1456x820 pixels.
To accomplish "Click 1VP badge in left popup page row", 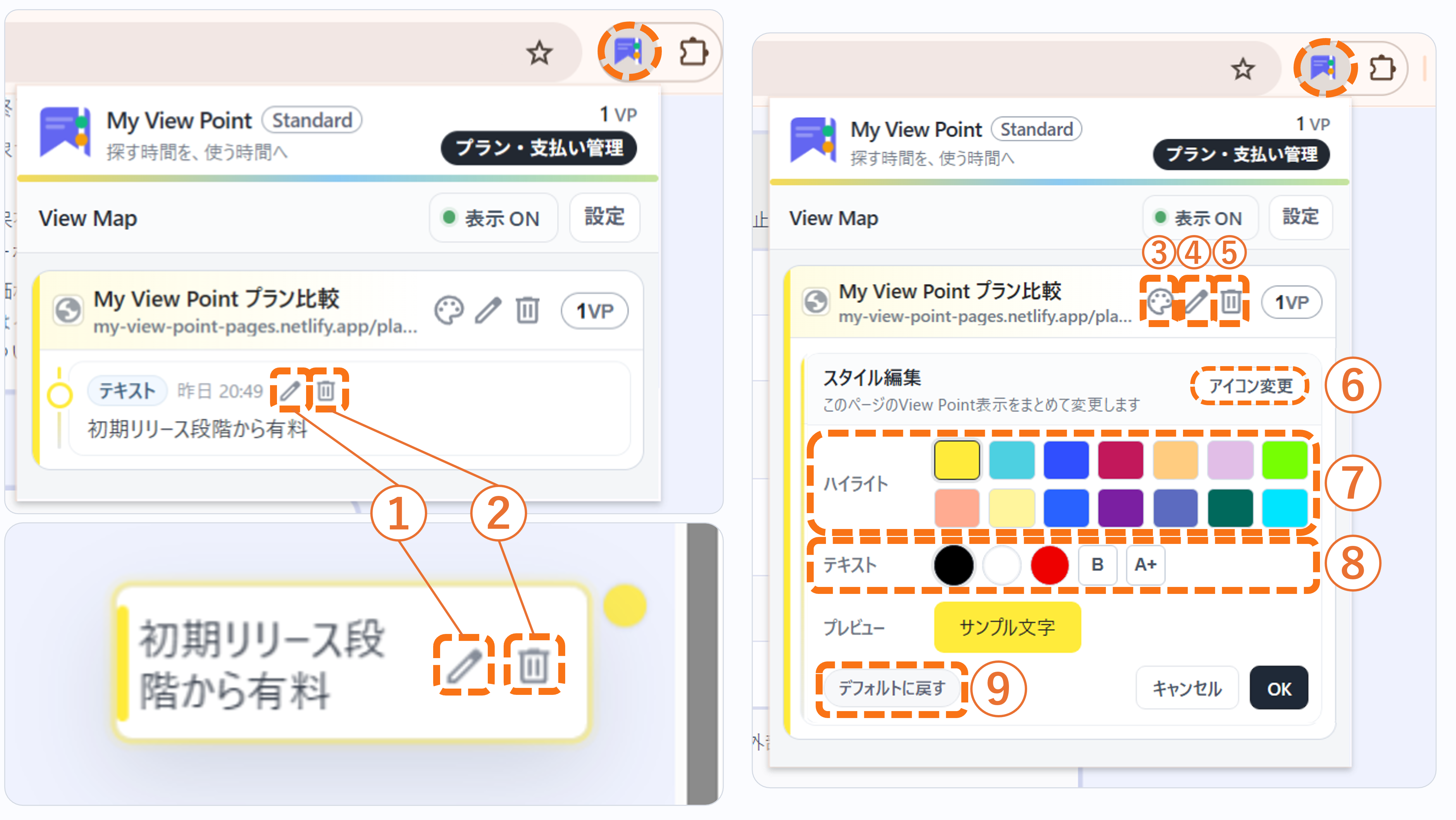I will point(594,311).
